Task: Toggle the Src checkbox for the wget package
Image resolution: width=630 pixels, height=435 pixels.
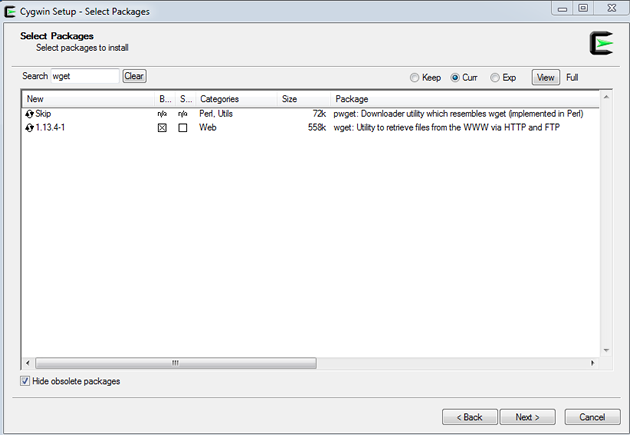Action: point(183,128)
